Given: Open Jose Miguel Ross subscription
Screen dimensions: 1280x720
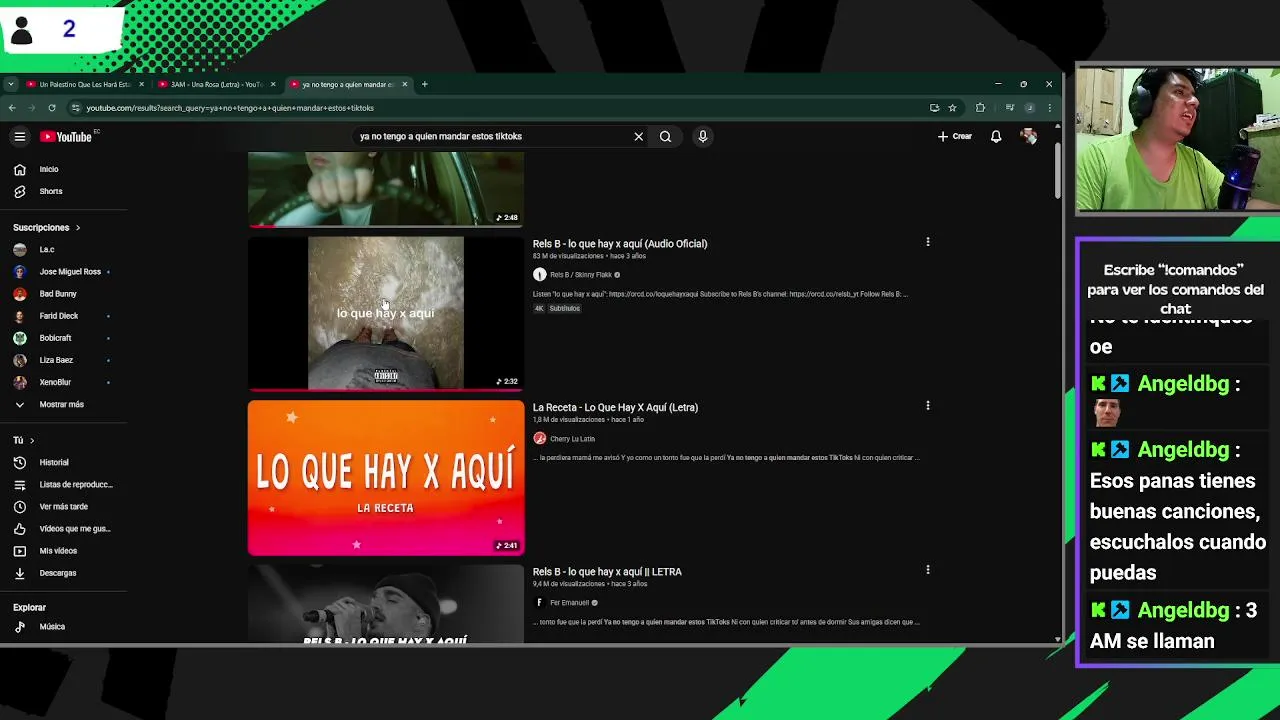Looking at the screenshot, I should (x=70, y=272).
